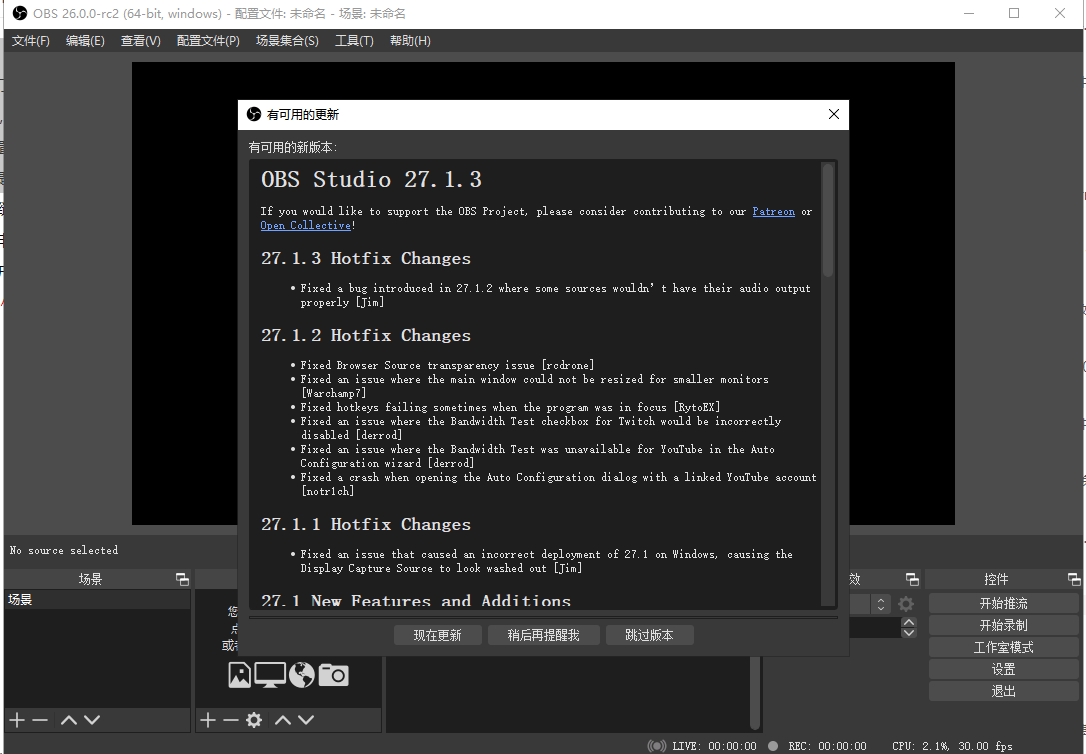This screenshot has width=1086, height=754.
Task: Open the 编辑(E) menu
Action: coord(85,41)
